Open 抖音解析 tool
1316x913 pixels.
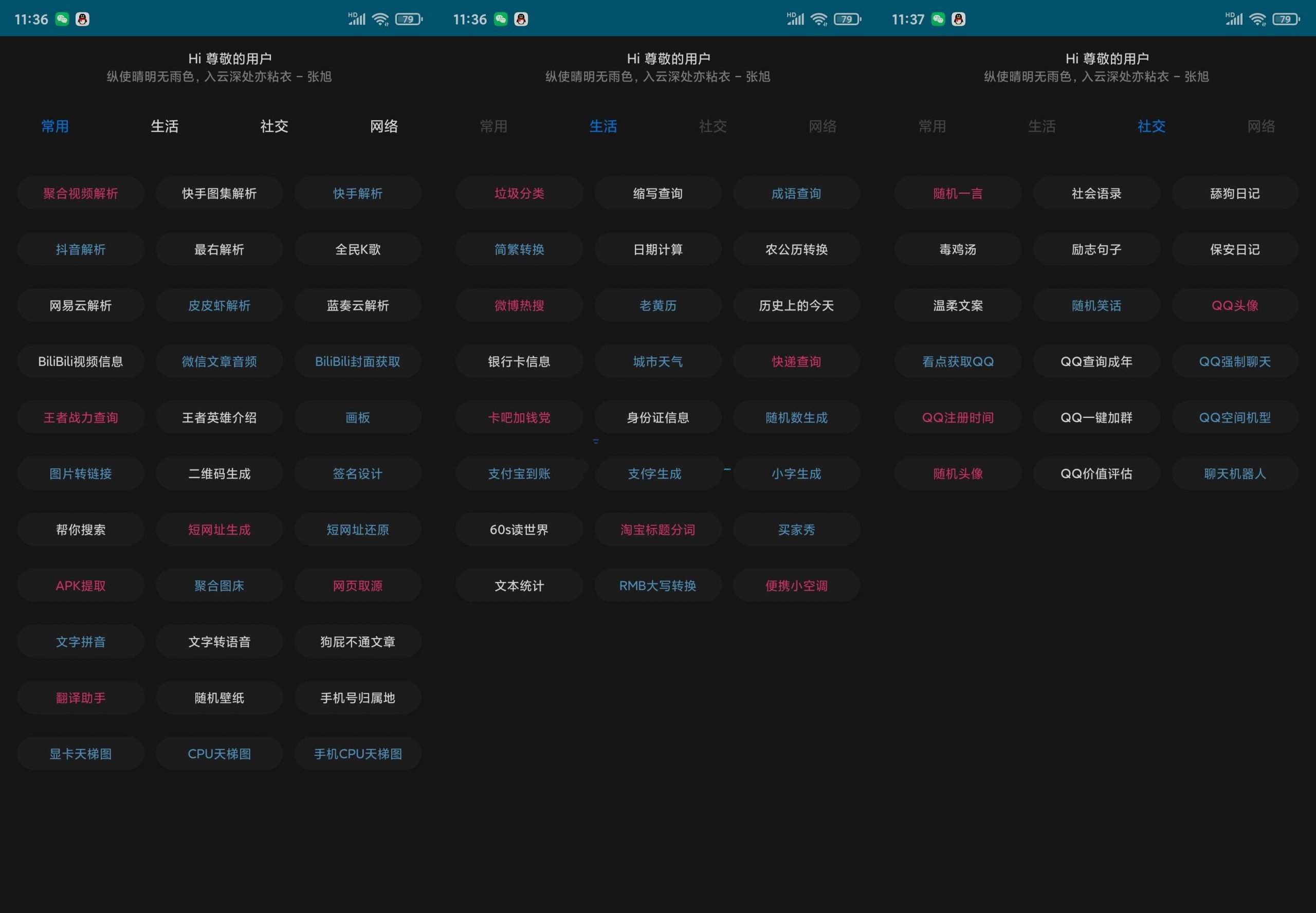pos(81,249)
